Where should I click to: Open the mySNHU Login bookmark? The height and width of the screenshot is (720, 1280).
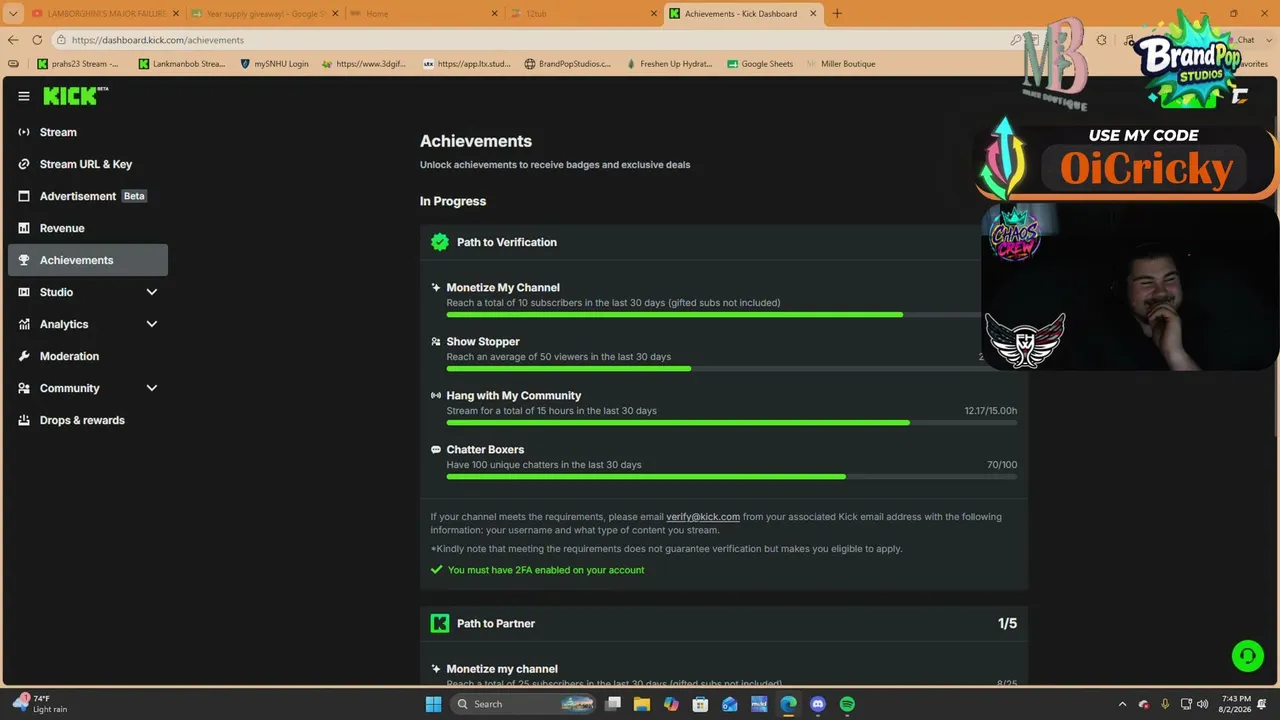[x=274, y=64]
